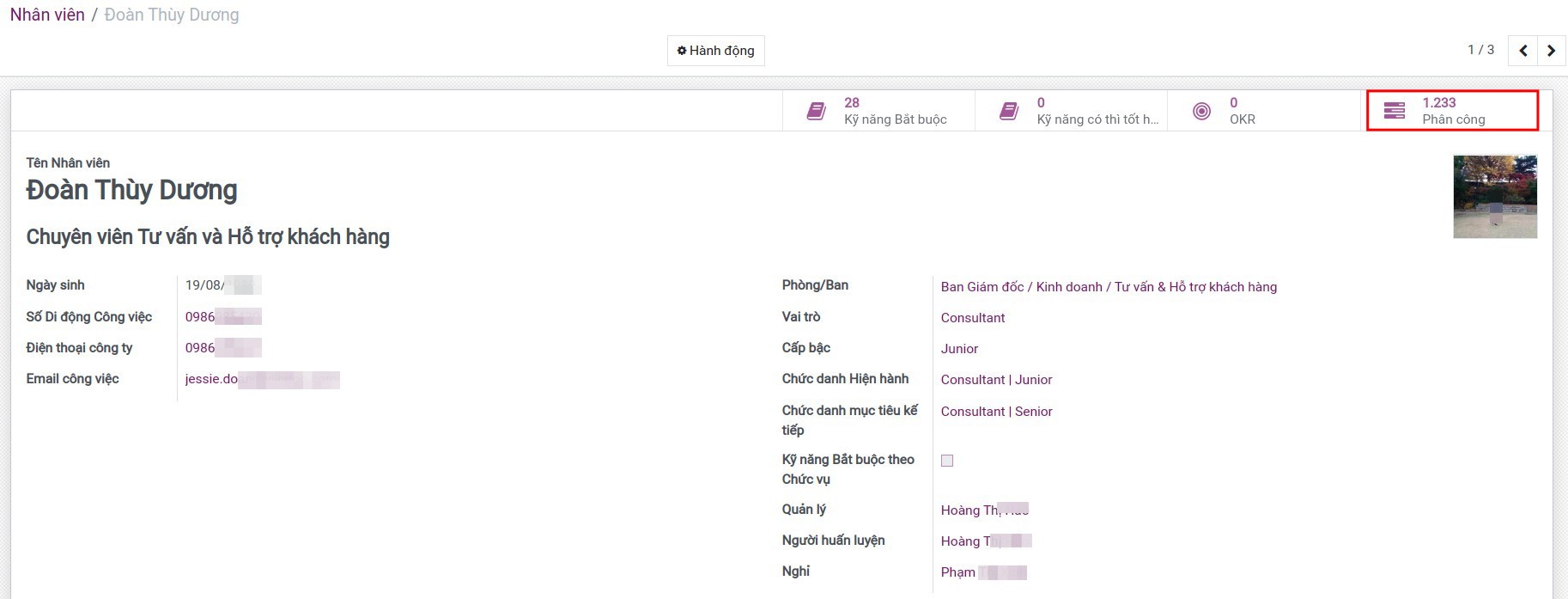Image resolution: width=1568 pixels, height=599 pixels.
Task: Open the Consultant role link
Action: [x=972, y=318]
